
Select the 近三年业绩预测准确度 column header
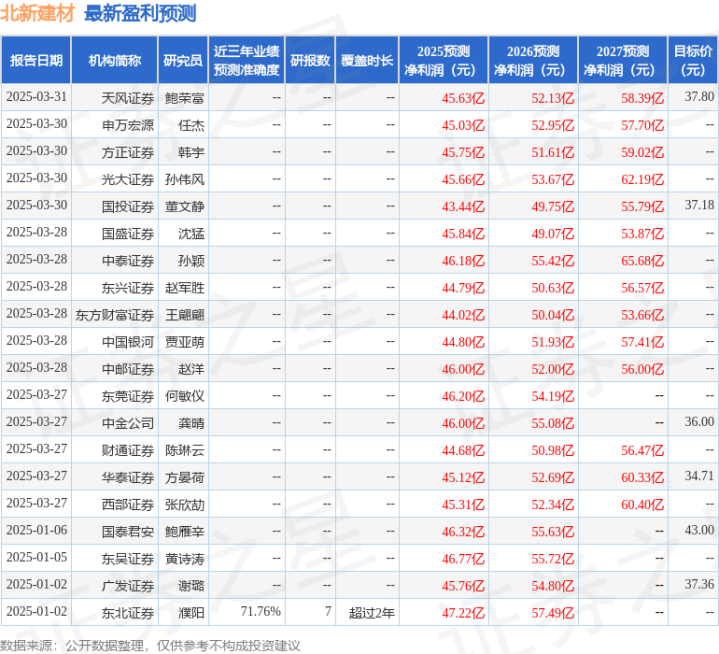[x=247, y=60]
